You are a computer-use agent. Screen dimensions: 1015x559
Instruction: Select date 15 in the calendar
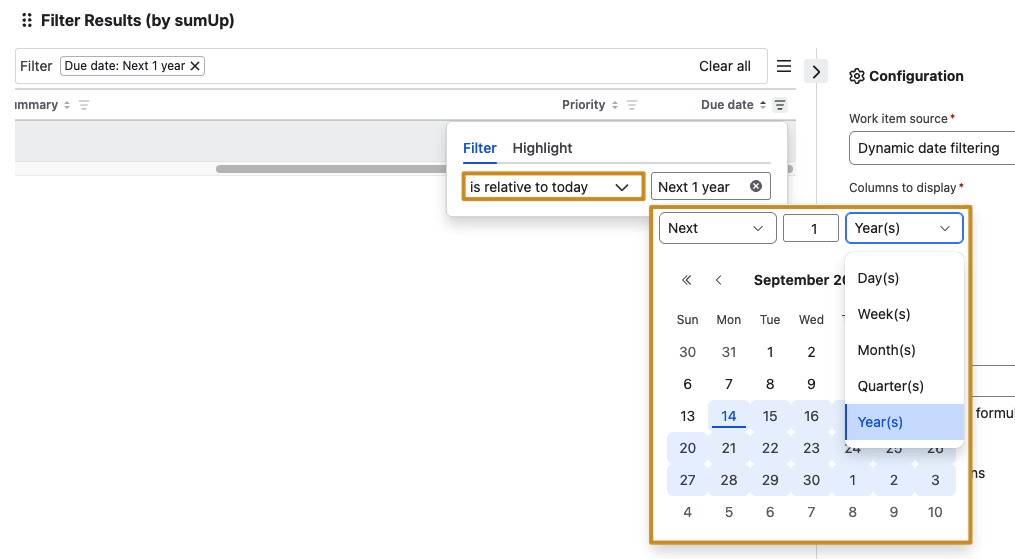770,416
